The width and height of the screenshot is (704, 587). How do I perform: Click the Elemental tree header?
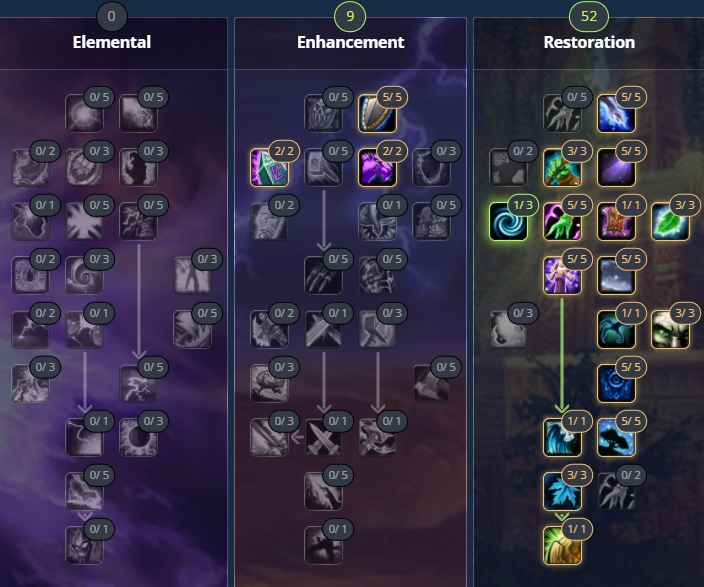(x=112, y=42)
